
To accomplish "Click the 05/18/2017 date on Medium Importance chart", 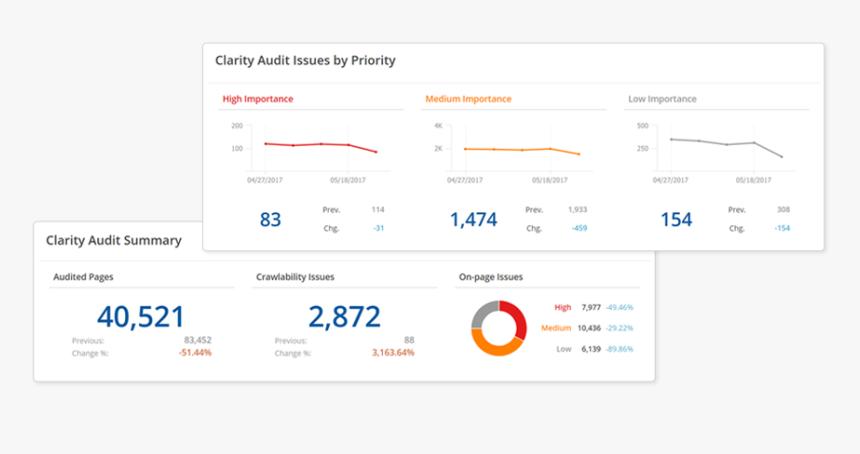I will click(x=550, y=180).
